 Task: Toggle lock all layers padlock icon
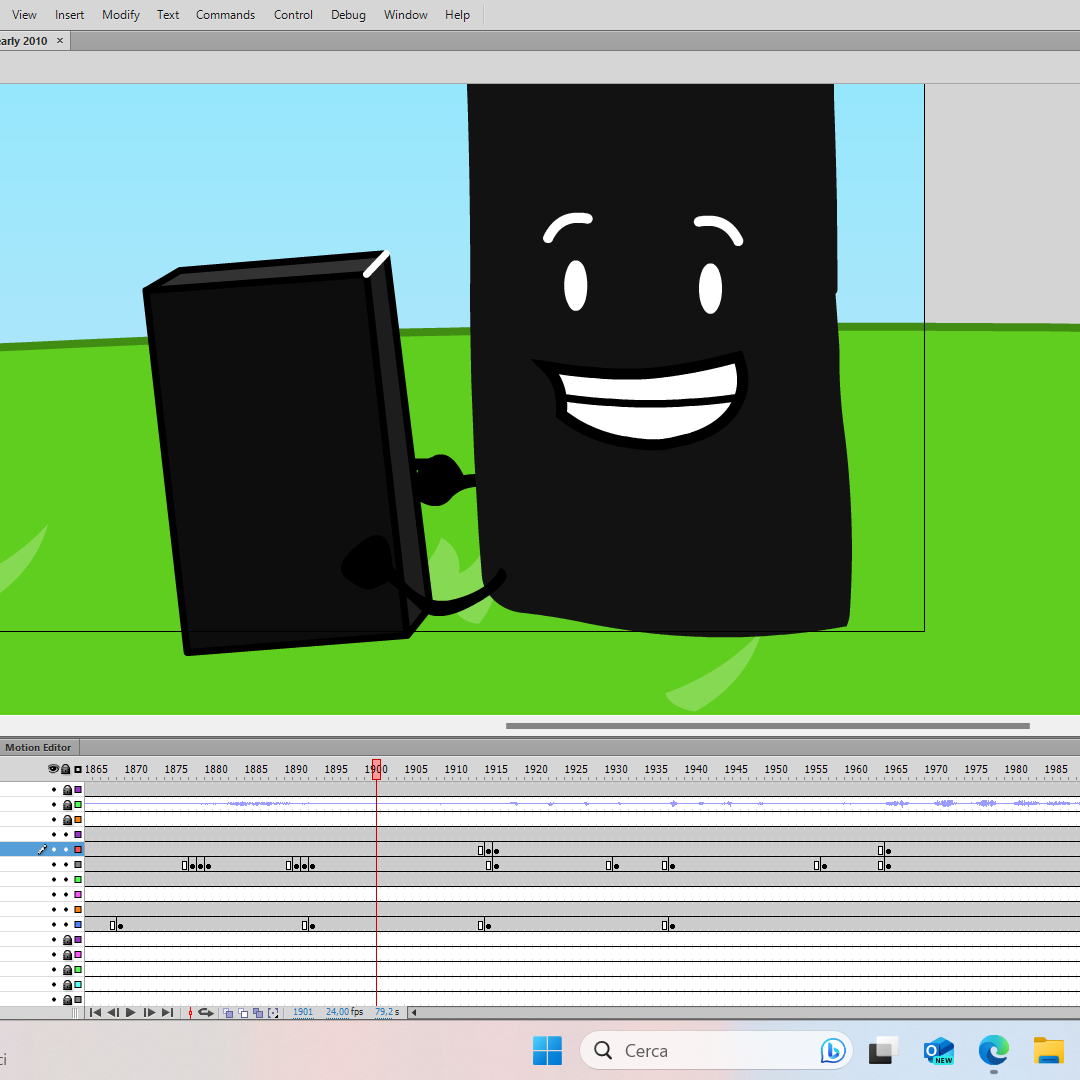click(x=66, y=769)
